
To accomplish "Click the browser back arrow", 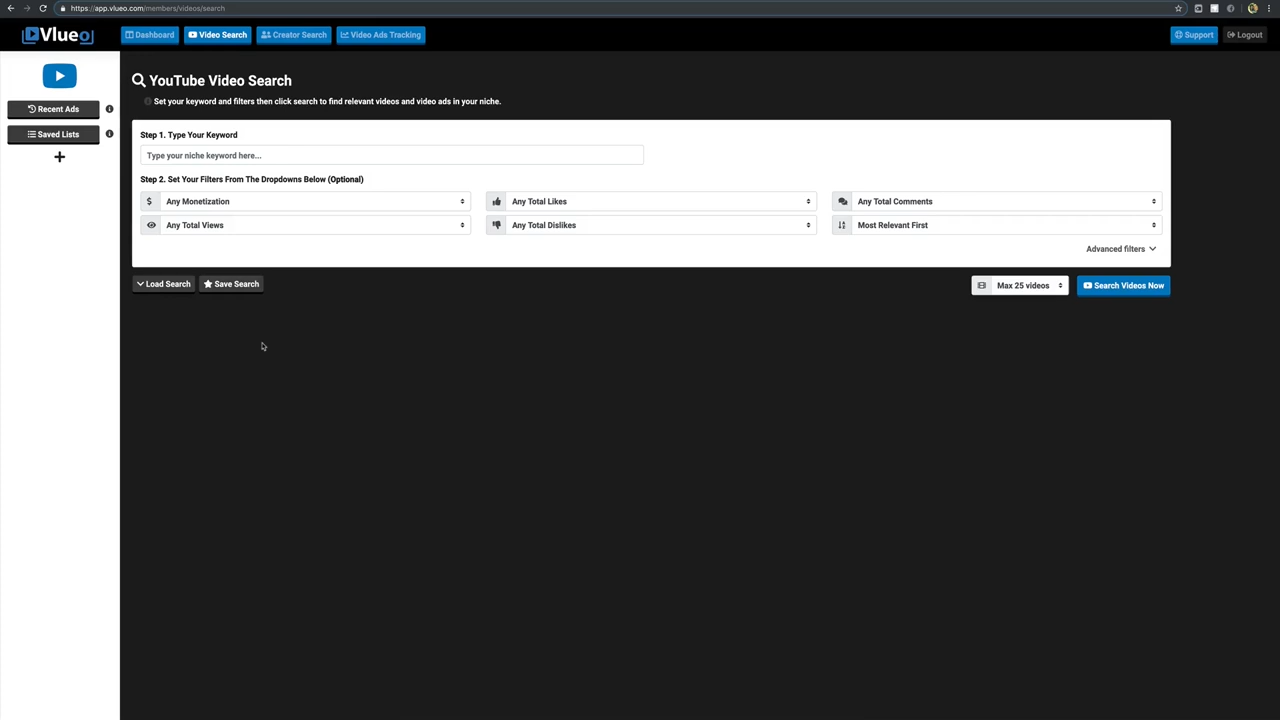I will click(x=10, y=8).
